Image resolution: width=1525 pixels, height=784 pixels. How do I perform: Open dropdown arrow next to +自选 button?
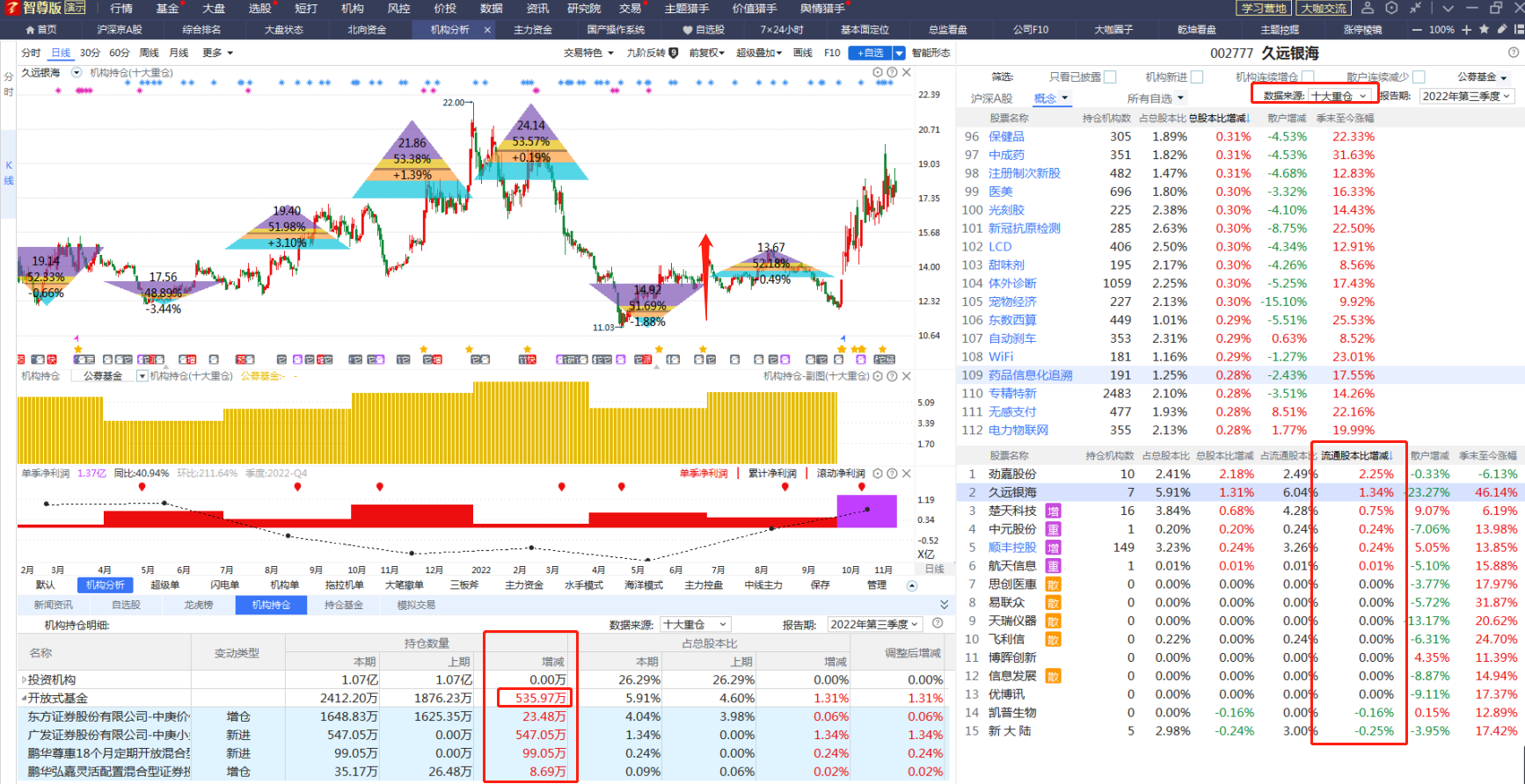(x=899, y=53)
